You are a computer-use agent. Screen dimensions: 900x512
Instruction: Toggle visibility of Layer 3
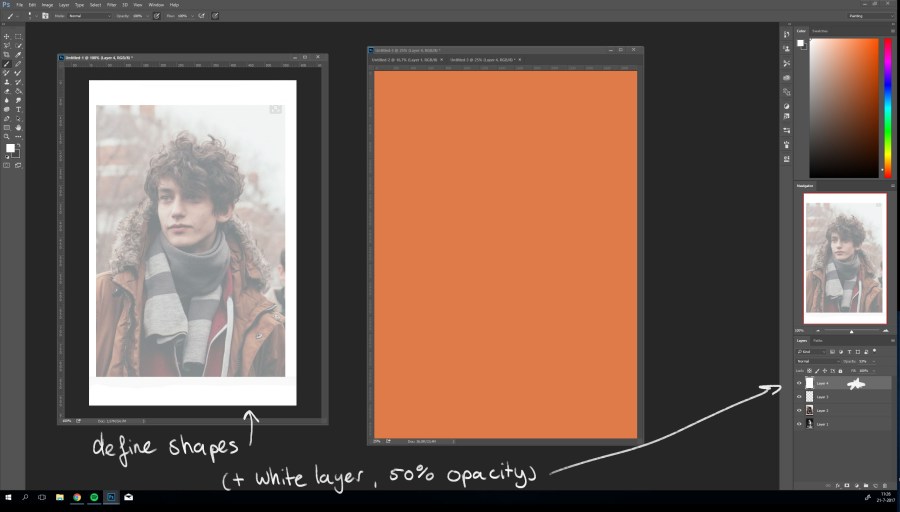pyautogui.click(x=799, y=397)
